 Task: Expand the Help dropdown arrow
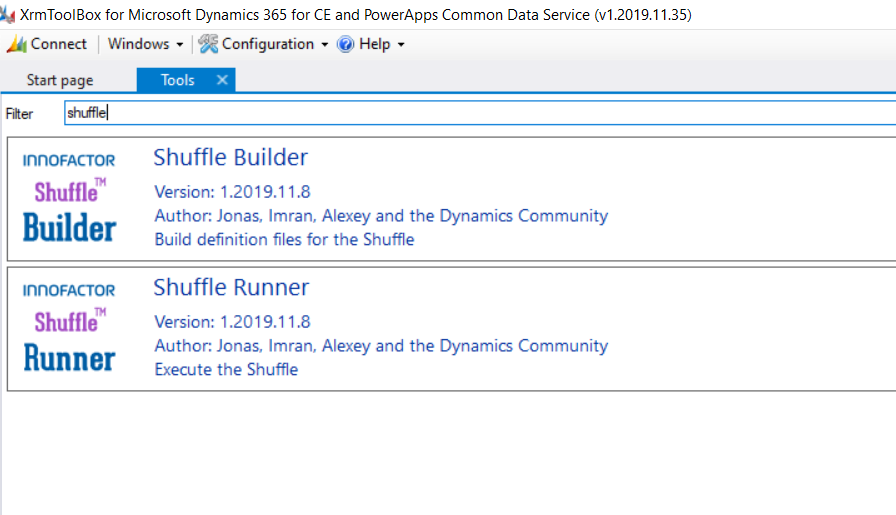point(401,45)
